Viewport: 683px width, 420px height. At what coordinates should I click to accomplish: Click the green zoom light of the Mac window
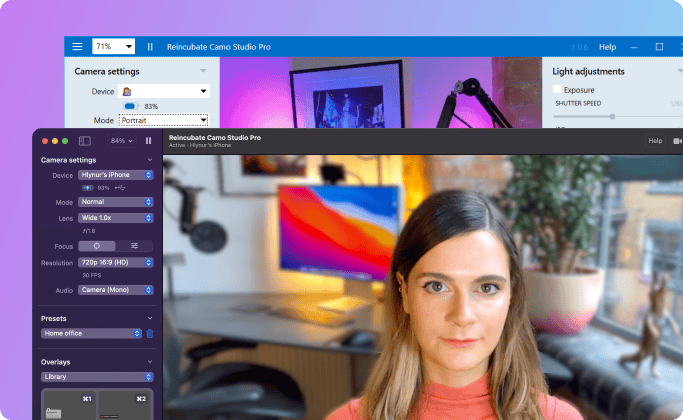pyautogui.click(x=65, y=141)
